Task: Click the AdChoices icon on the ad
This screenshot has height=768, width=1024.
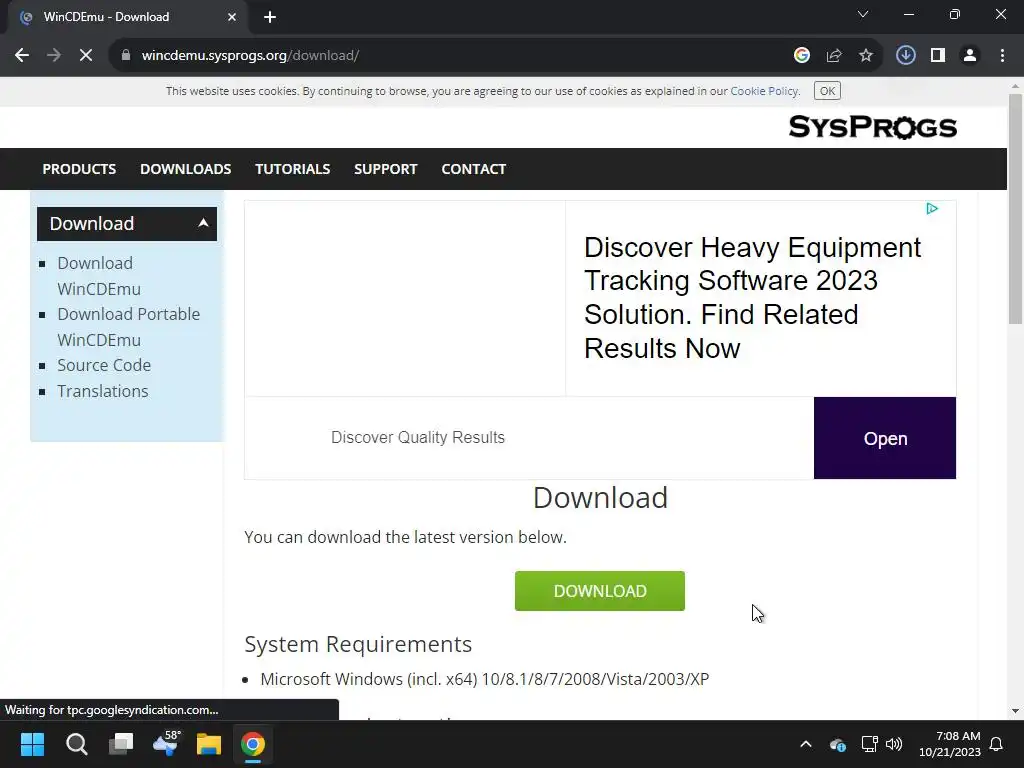Action: point(932,208)
